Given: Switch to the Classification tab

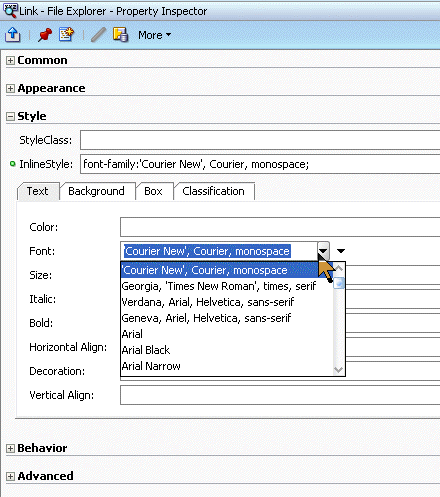Looking at the screenshot, I should tap(214, 191).
